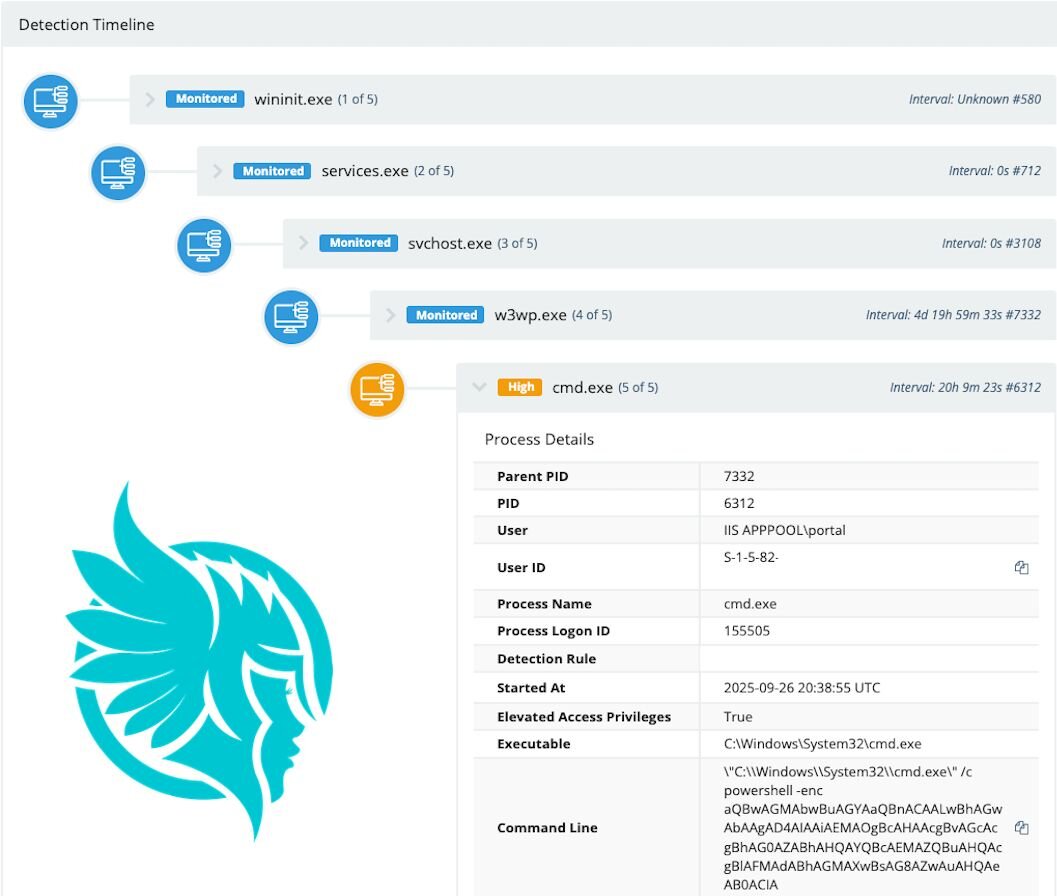This screenshot has height=896, width=1057.
Task: Select the orange cmd.exe alert icon
Action: [x=378, y=388]
